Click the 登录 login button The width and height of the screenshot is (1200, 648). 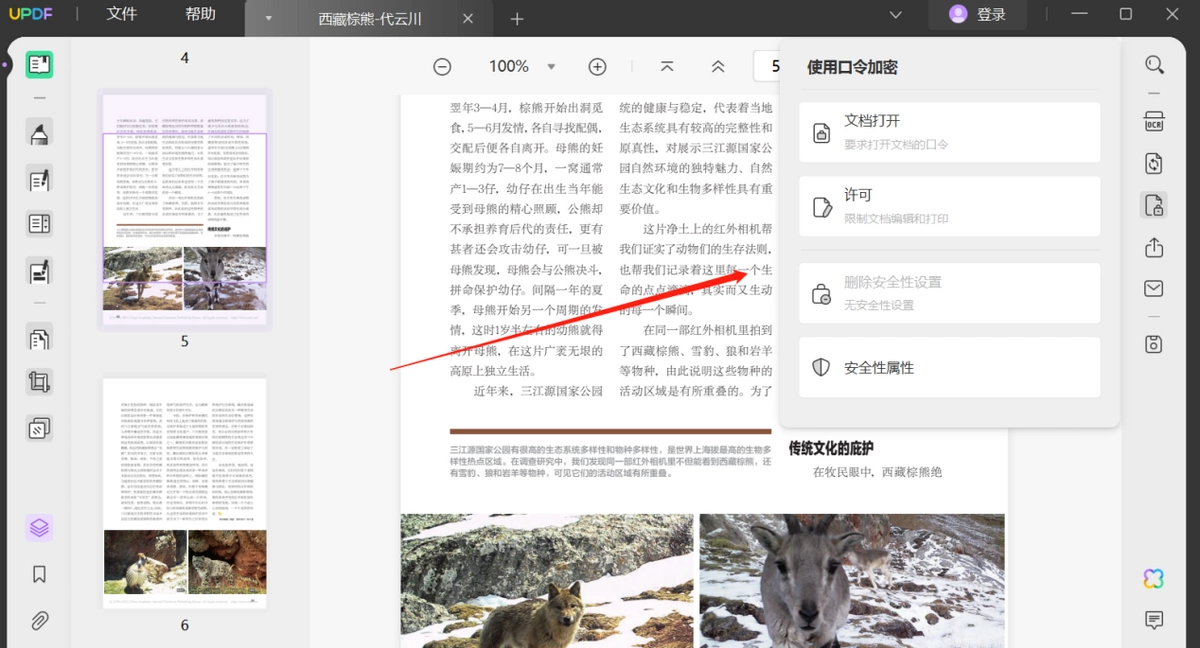(x=977, y=14)
